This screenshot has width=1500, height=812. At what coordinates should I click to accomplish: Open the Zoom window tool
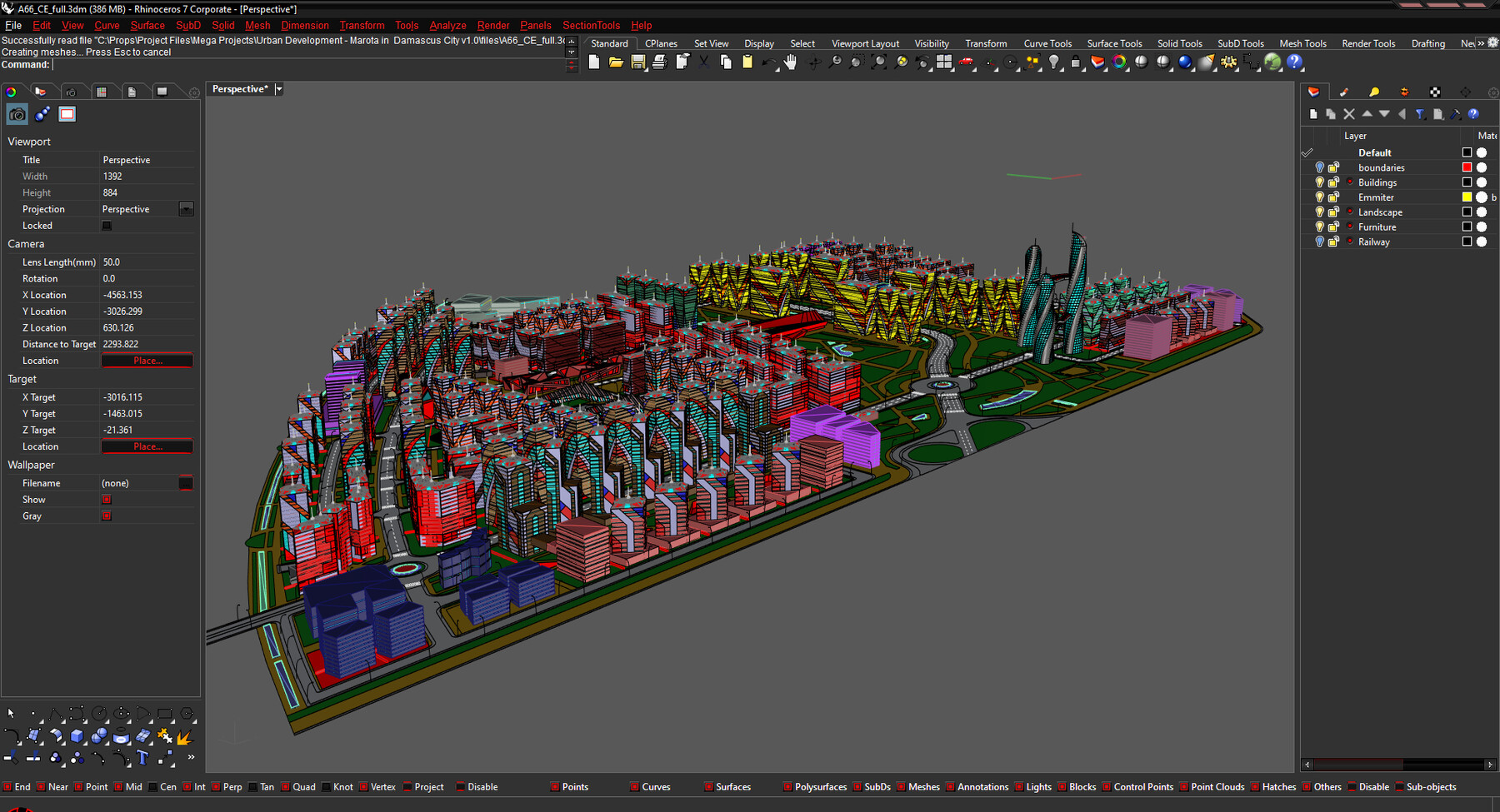tap(856, 62)
